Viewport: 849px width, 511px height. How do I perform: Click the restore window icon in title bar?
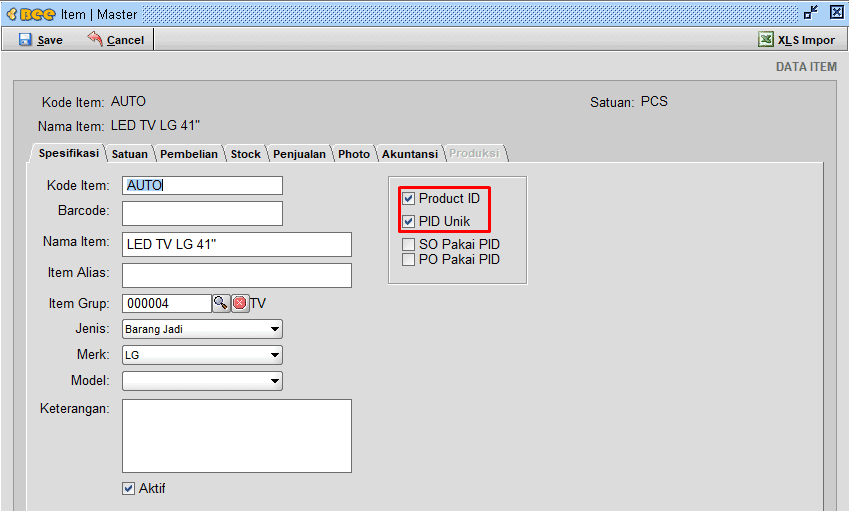point(811,14)
